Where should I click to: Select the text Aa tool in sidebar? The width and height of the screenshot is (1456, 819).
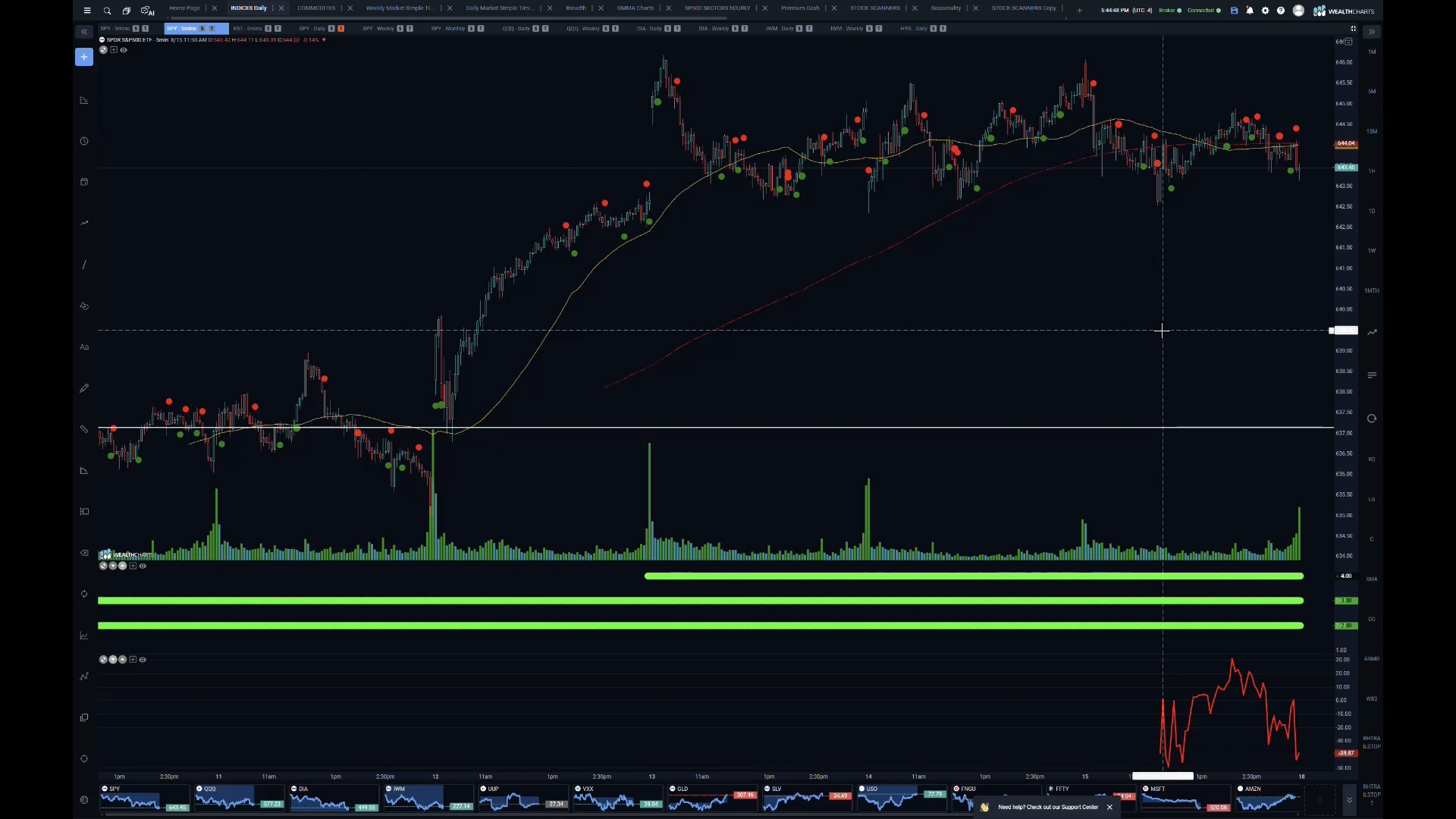(x=84, y=347)
